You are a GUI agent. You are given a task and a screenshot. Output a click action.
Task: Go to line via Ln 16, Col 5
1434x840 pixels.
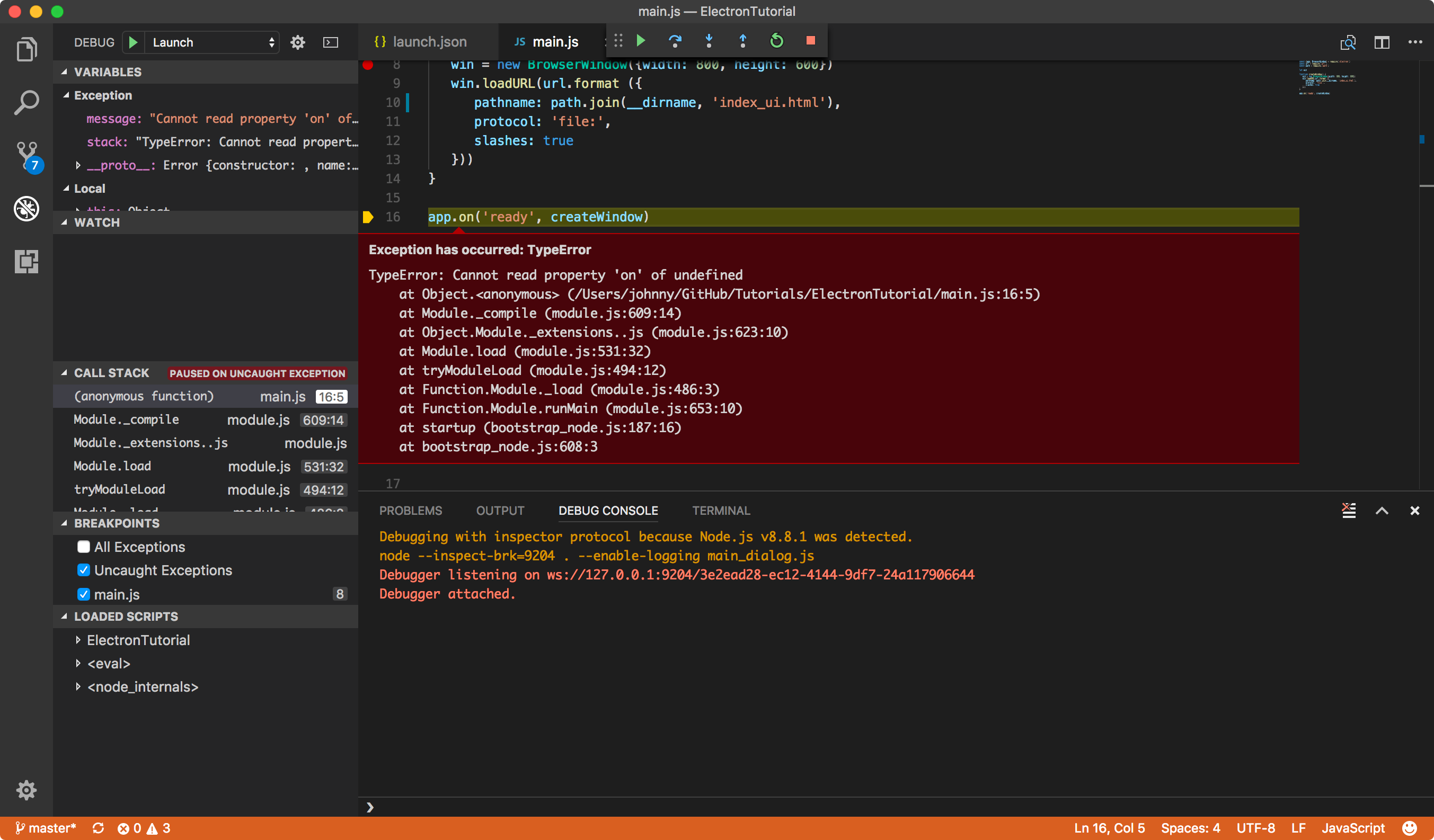click(x=1109, y=828)
